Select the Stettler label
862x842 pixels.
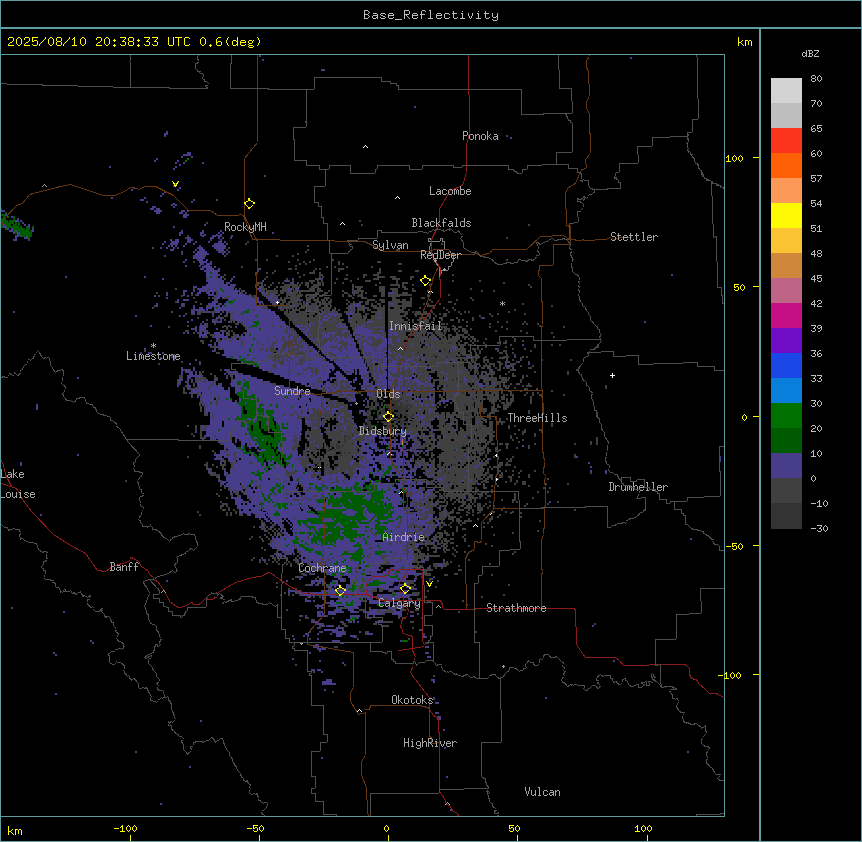coord(634,237)
